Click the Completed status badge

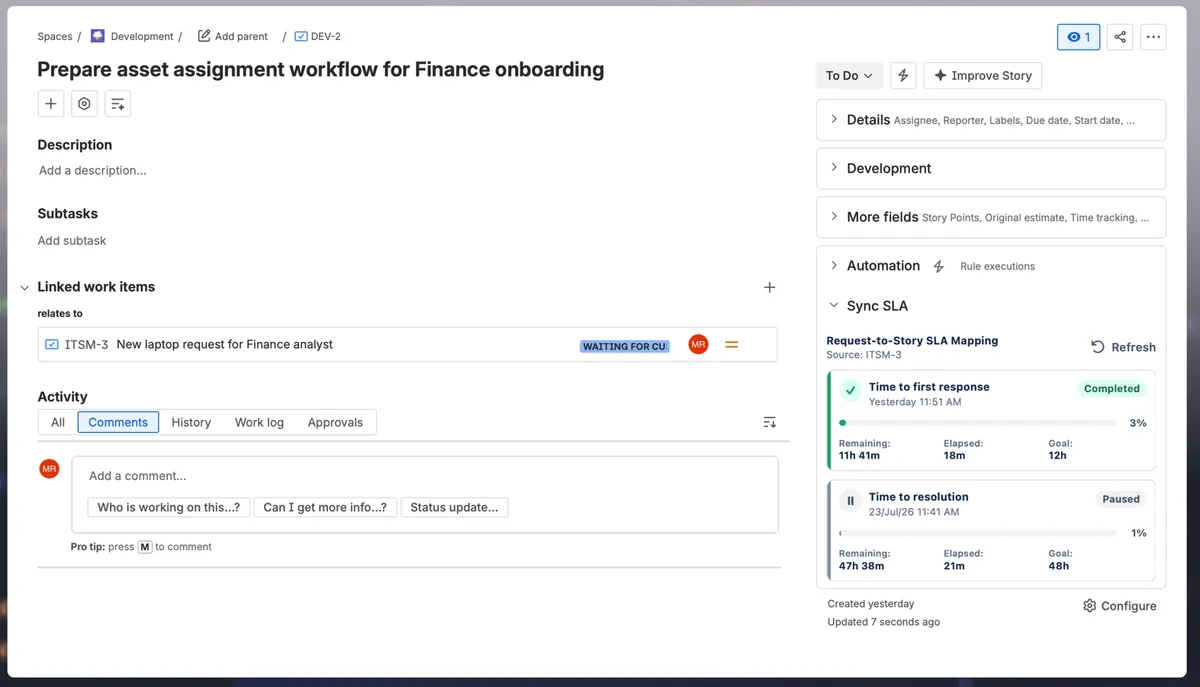tap(1111, 388)
